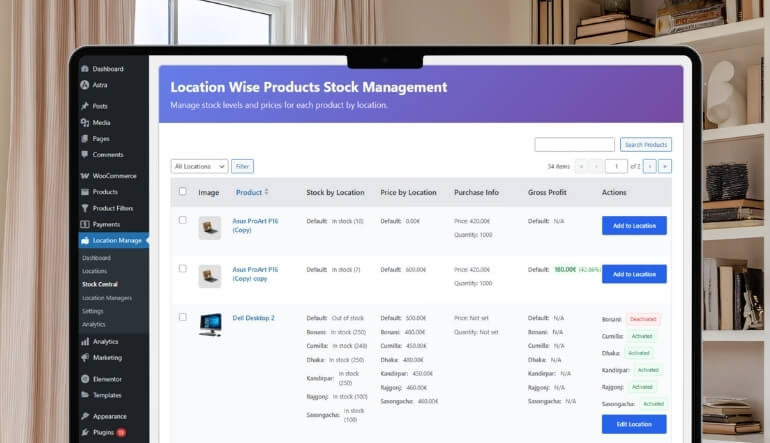The width and height of the screenshot is (770, 443).
Task: Click the Pages icon
Action: coord(85,139)
